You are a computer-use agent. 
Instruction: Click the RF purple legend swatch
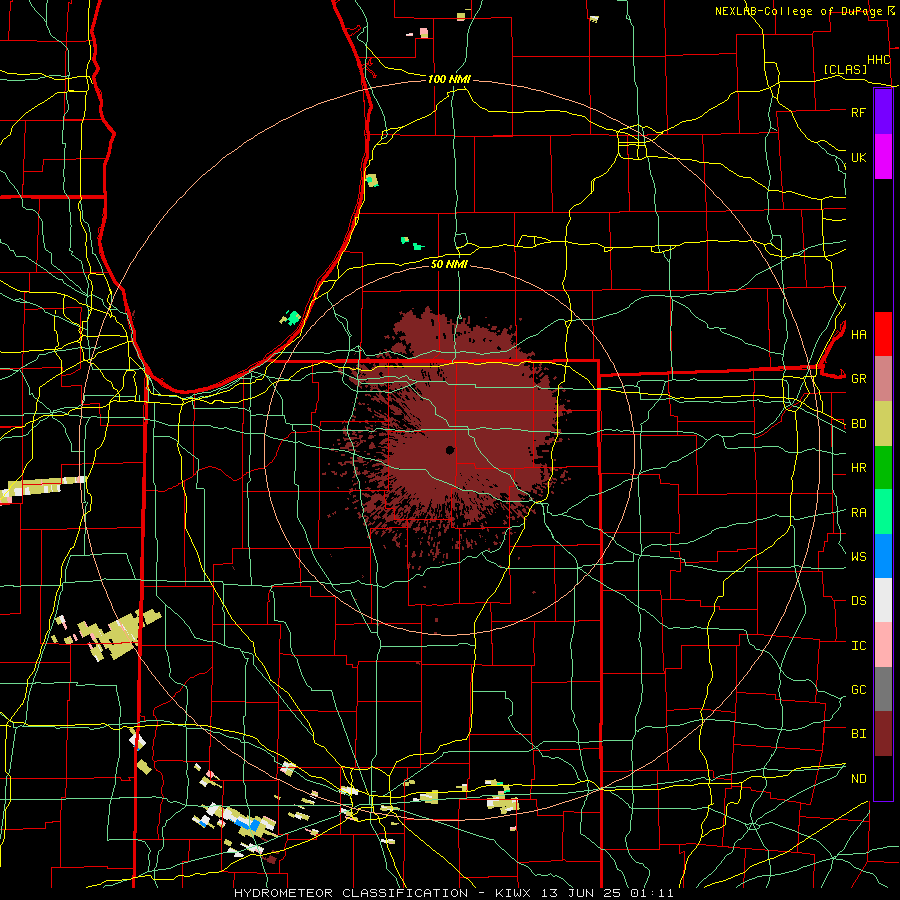(883, 112)
